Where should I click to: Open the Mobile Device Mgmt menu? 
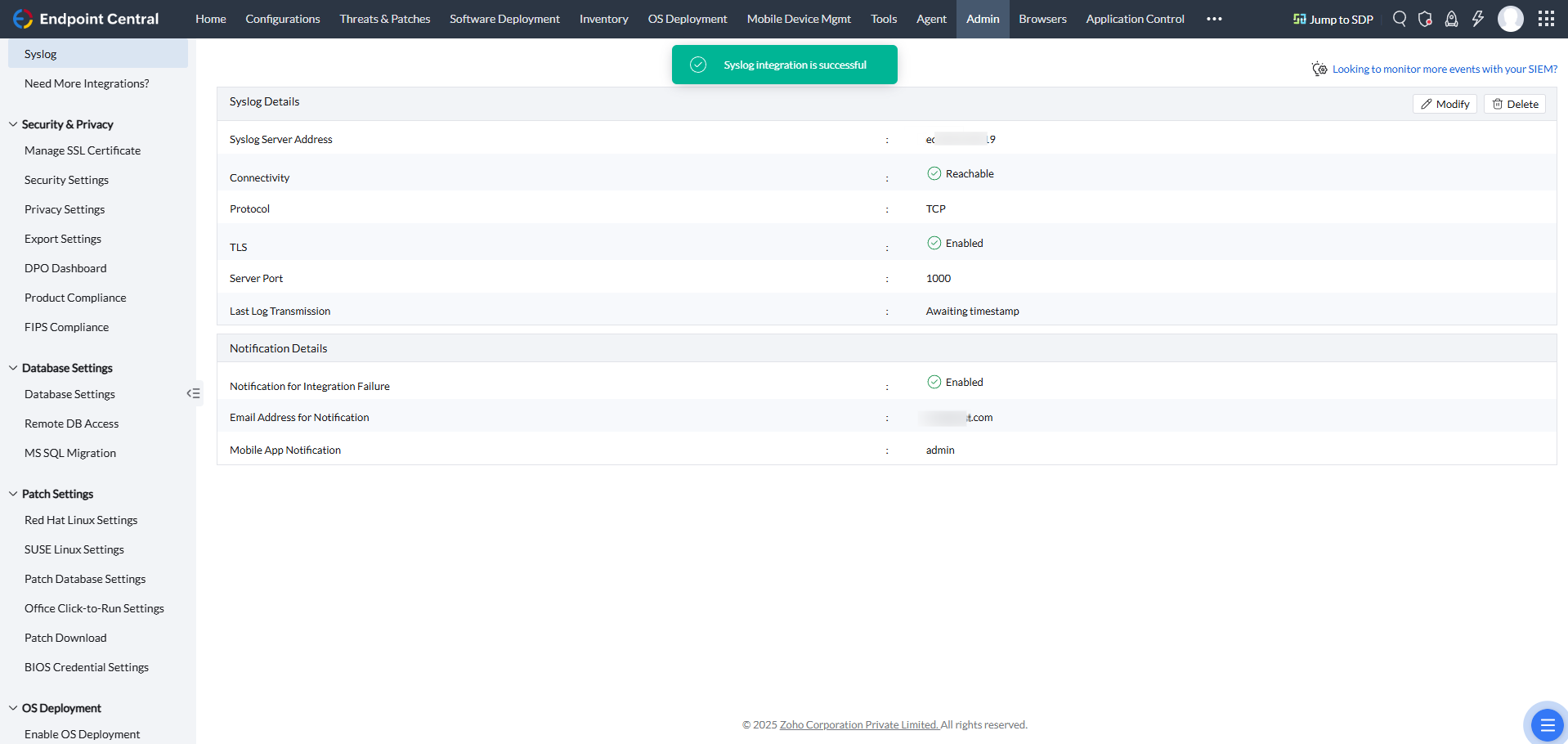798,19
